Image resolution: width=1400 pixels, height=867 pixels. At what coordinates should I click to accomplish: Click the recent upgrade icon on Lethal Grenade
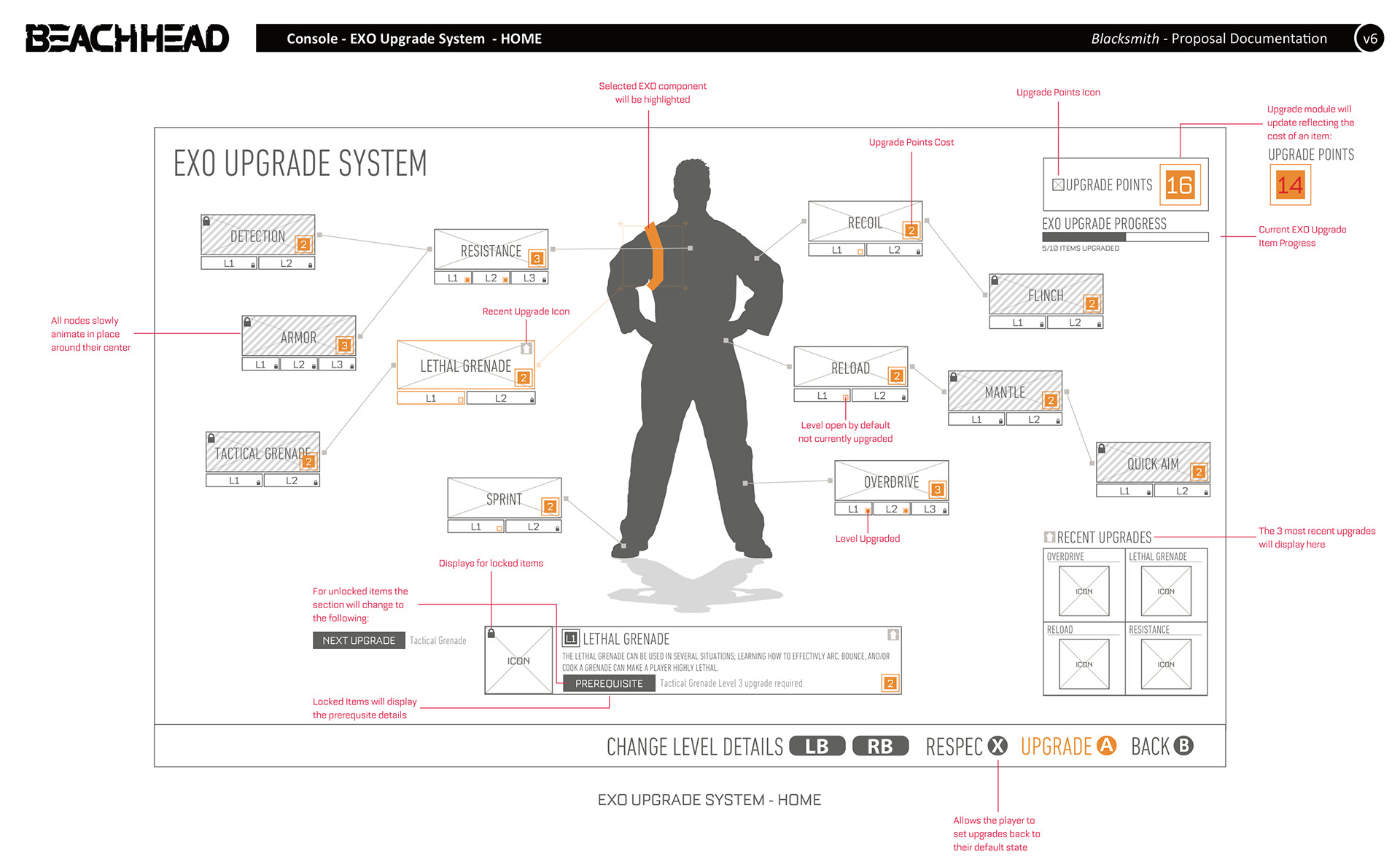(x=526, y=349)
